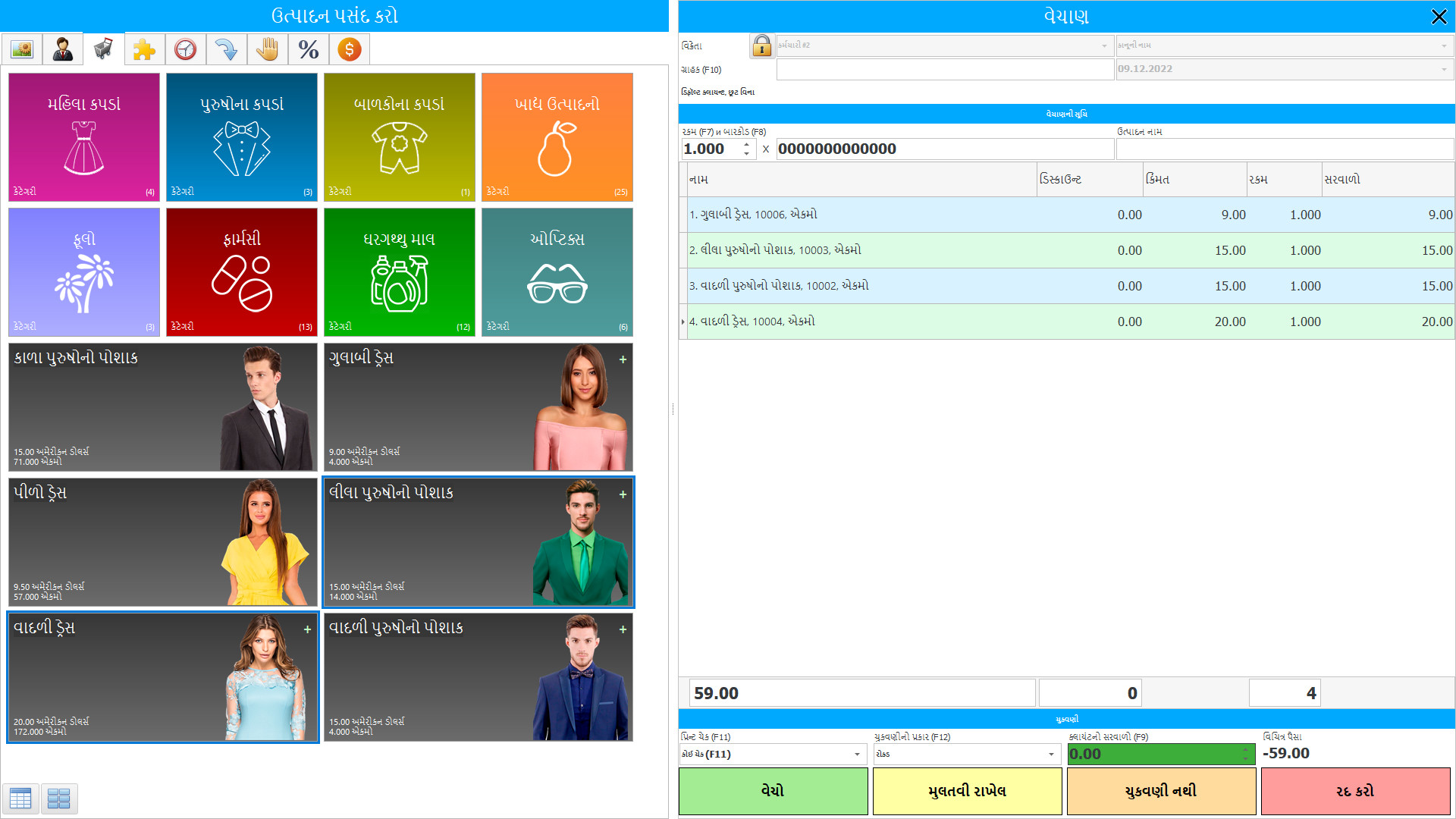This screenshot has height=819, width=1456.
Task: Open the puzzle piece tool in the toolbar
Action: [144, 49]
